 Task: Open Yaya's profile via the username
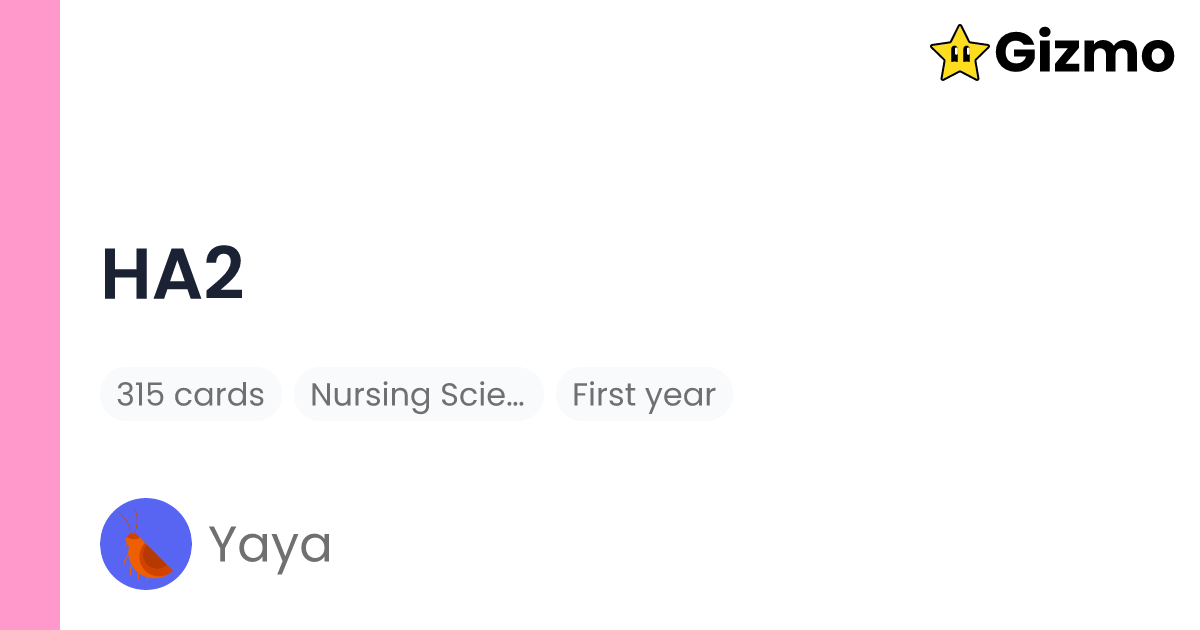(270, 545)
